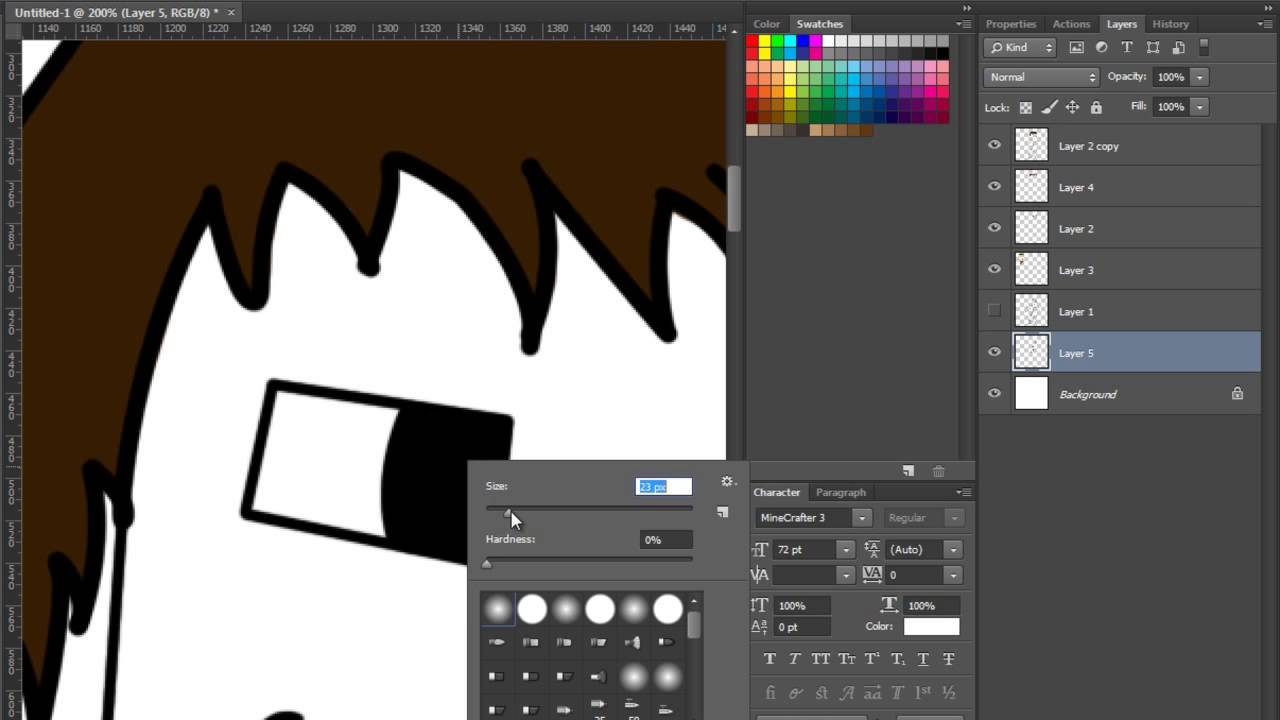The image size is (1280, 720).
Task: Open the Character text Color swatch
Action: [931, 626]
